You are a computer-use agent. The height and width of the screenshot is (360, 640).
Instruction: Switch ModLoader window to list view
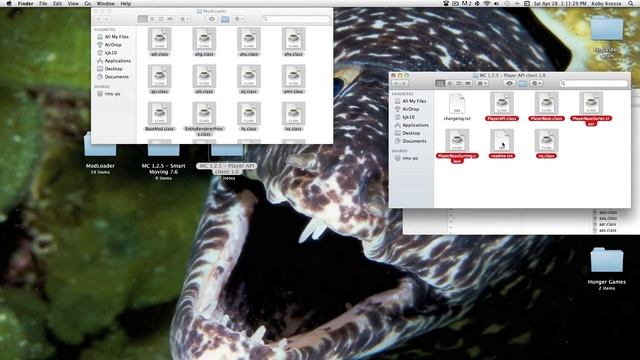152,19
